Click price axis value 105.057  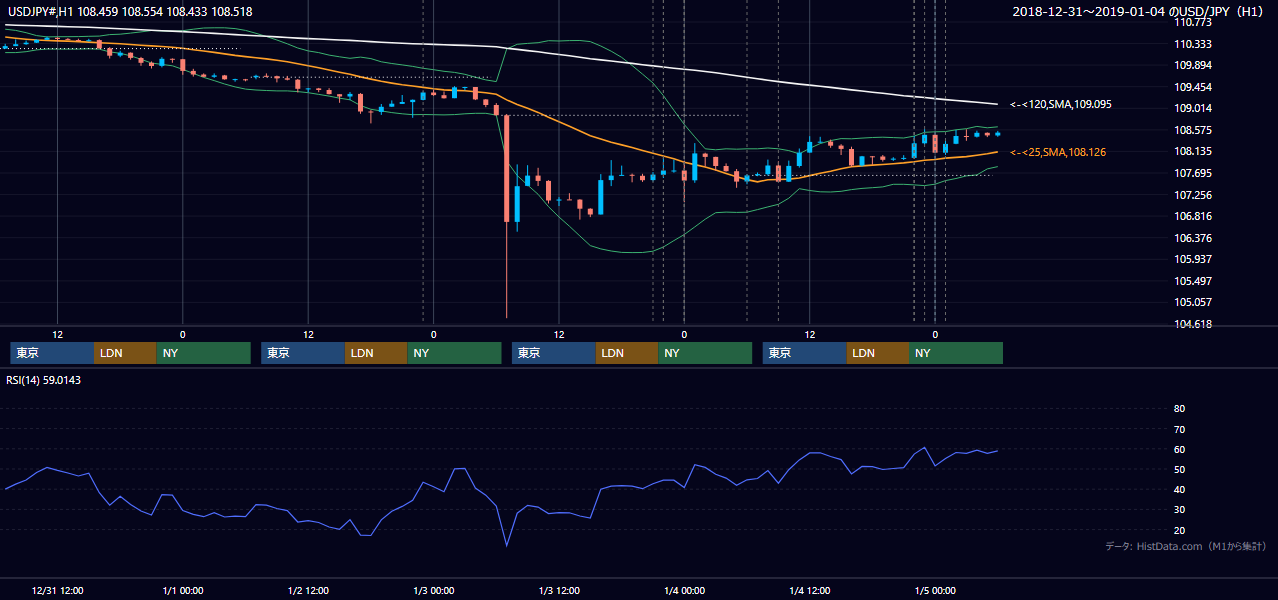tap(1193, 302)
